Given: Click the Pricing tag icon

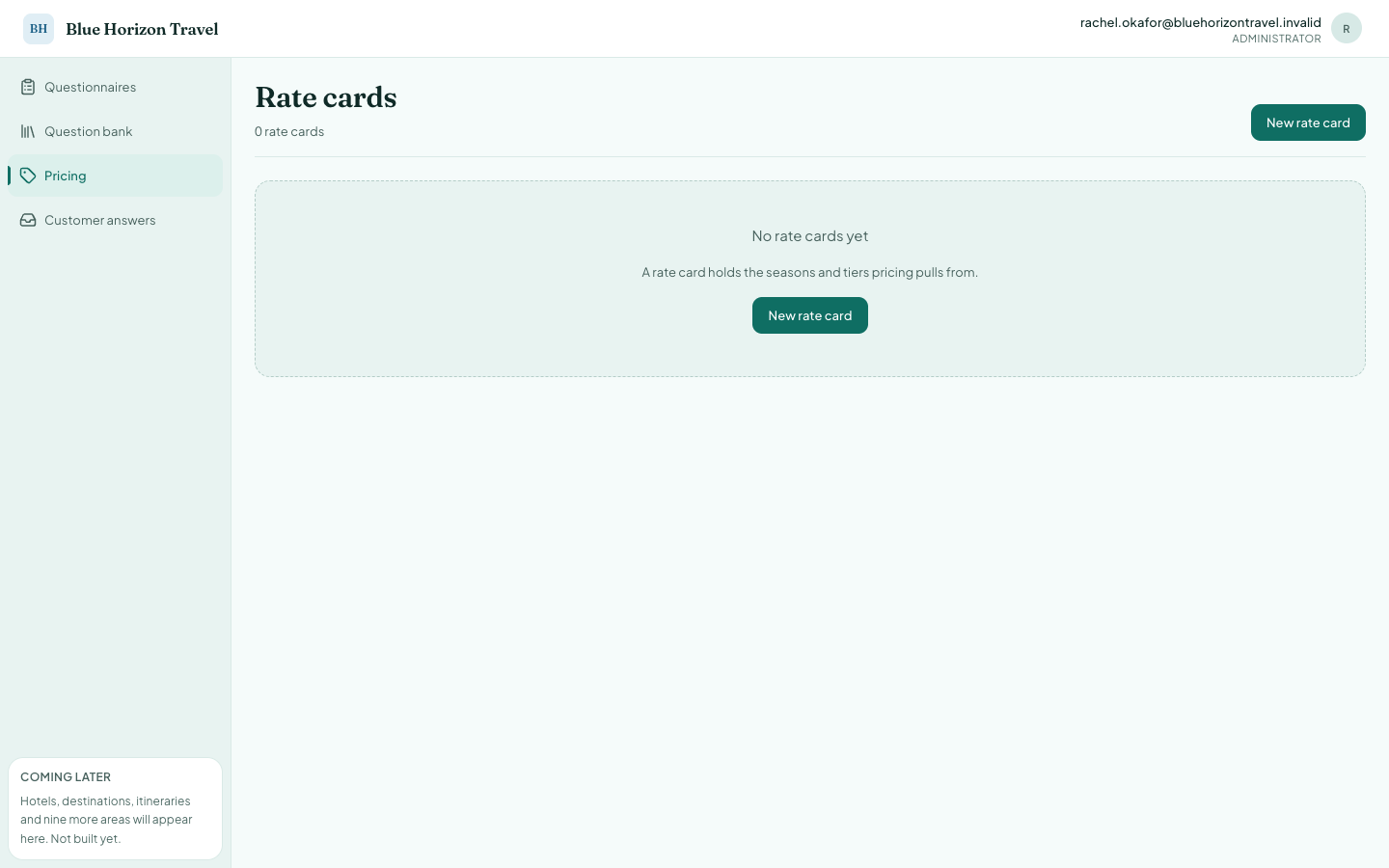Looking at the screenshot, I should coord(28,176).
